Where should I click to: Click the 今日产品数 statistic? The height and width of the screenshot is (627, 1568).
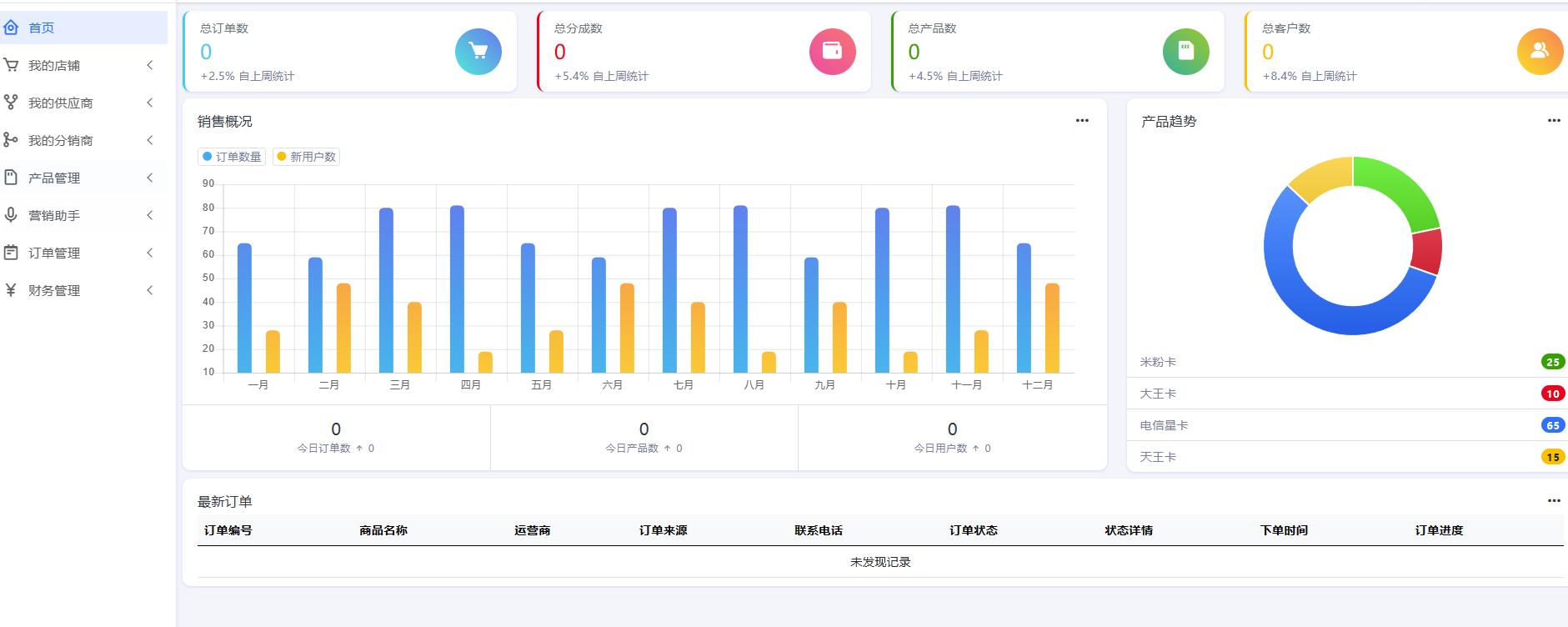click(644, 438)
